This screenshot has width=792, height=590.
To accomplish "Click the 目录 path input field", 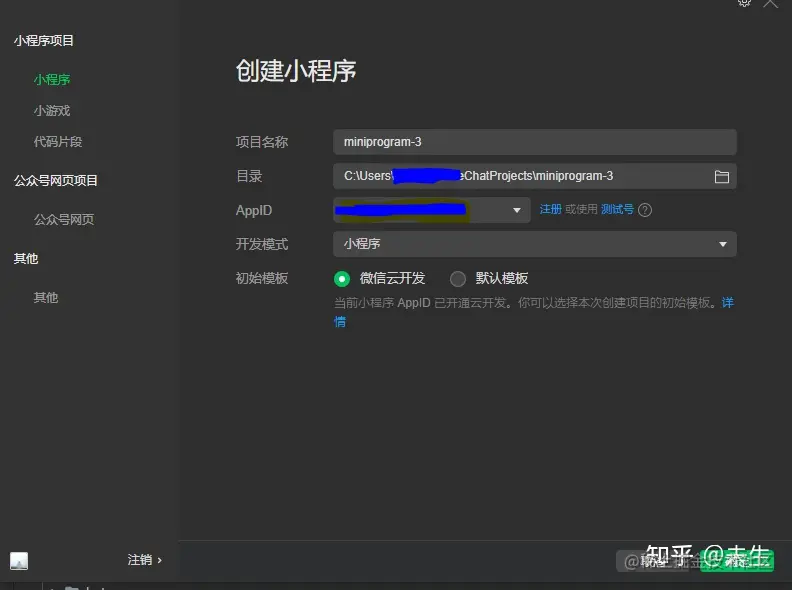I will point(534,176).
